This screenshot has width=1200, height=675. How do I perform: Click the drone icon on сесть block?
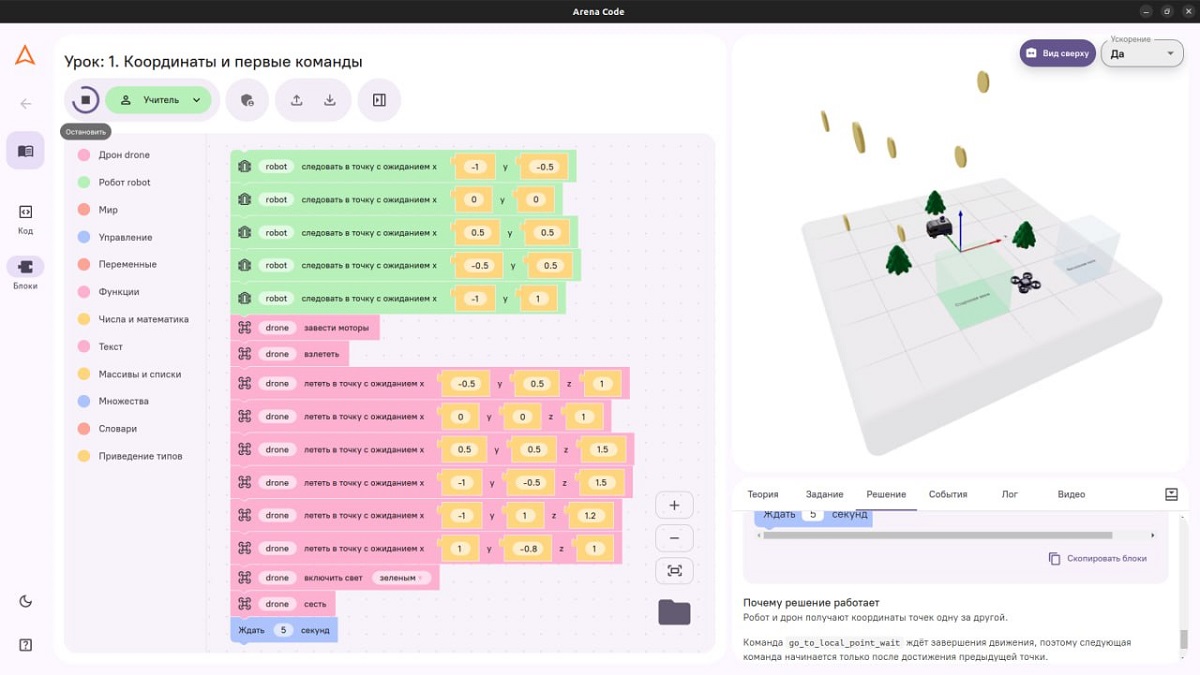point(244,604)
